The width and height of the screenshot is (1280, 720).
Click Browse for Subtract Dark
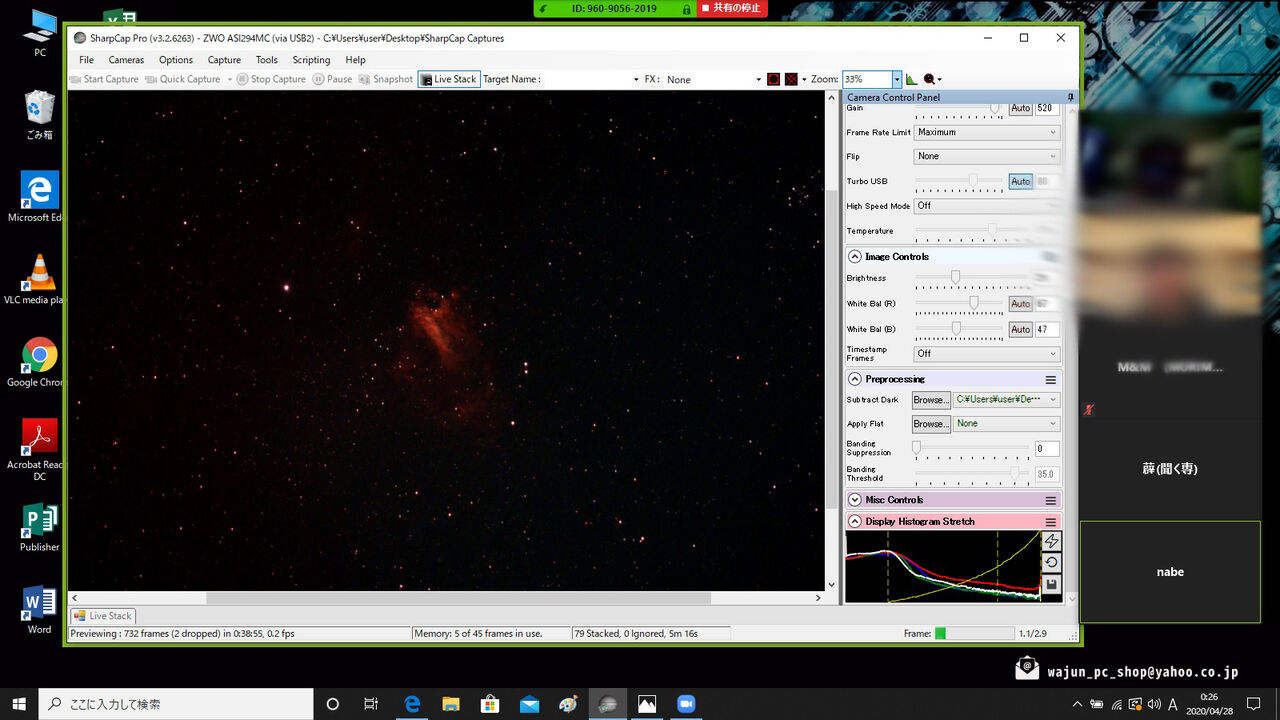tap(929, 400)
